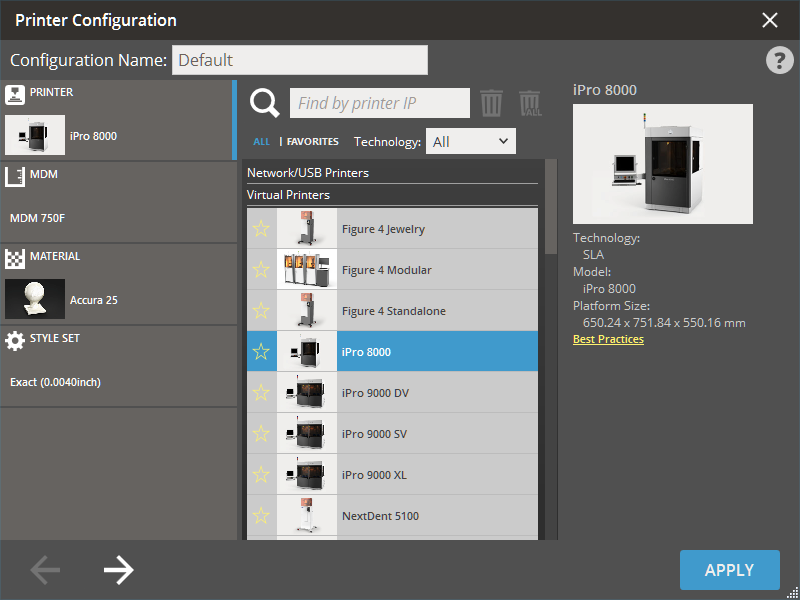The height and width of the screenshot is (600, 800).
Task: Click the printer list scrollbar thumb
Action: pos(551,207)
